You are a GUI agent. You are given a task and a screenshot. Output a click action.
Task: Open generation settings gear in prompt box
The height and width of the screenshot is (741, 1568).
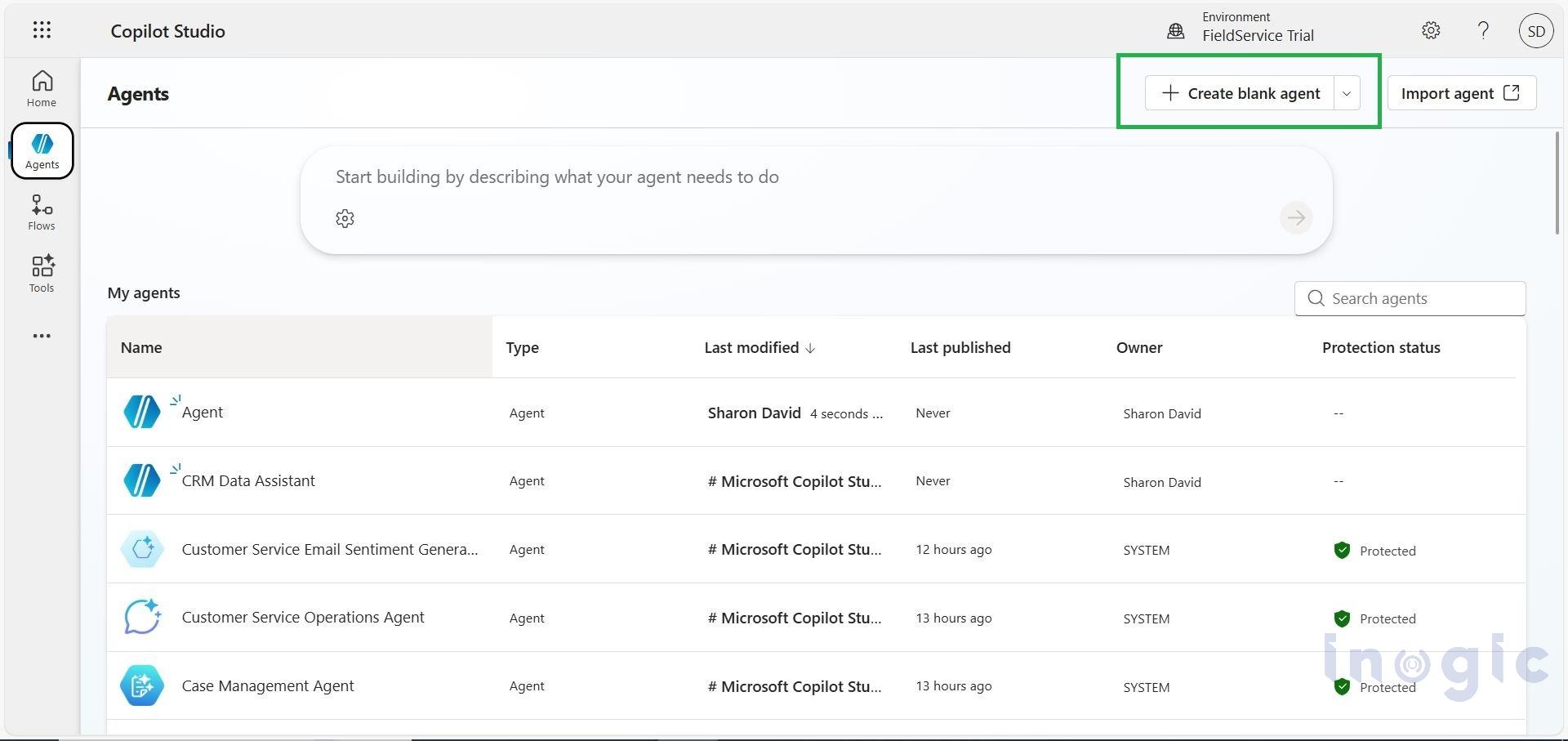tap(345, 218)
